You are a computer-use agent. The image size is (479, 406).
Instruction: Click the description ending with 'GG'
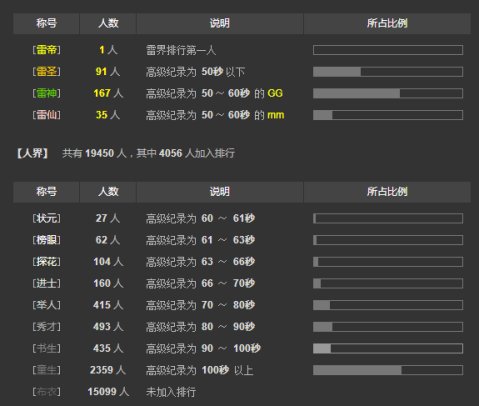coord(214,93)
